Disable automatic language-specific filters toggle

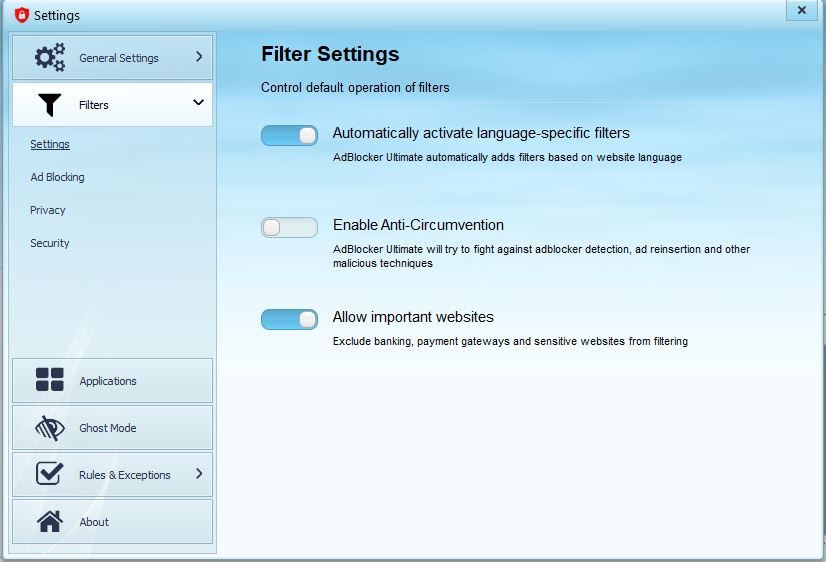coord(289,135)
